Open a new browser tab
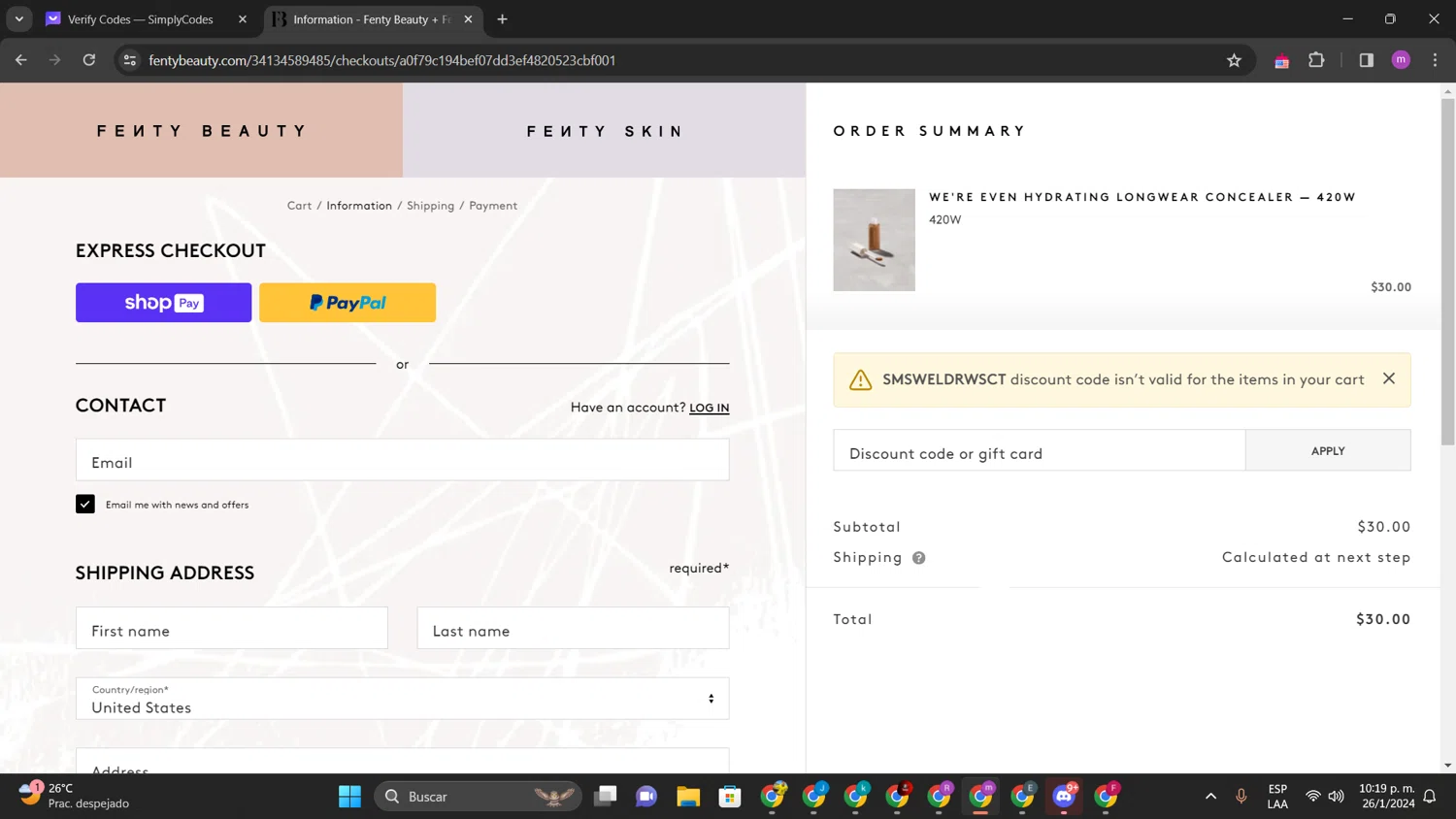Viewport: 1456px width, 819px height. [502, 19]
